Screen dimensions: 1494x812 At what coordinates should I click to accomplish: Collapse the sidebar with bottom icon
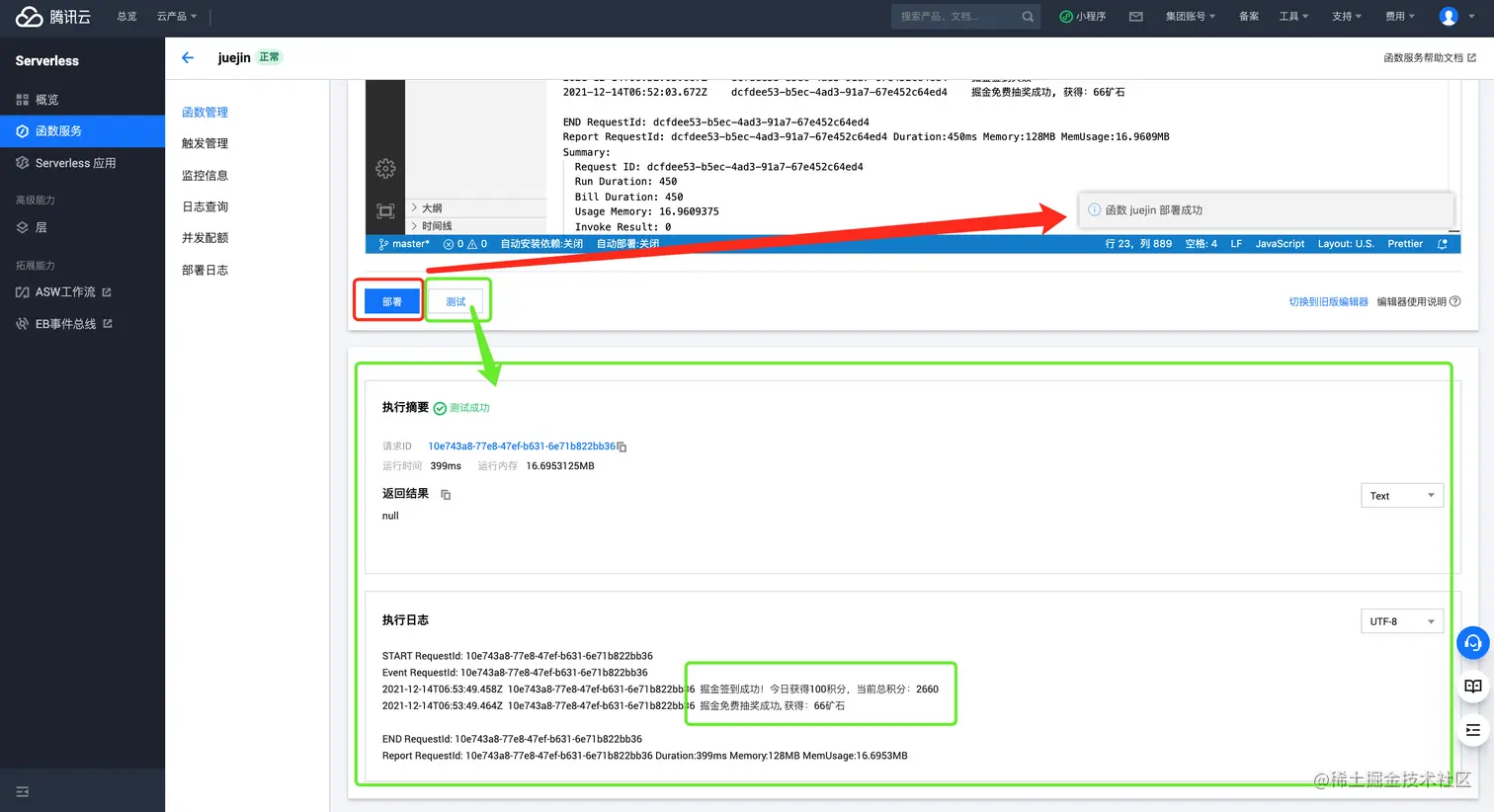(x=23, y=791)
